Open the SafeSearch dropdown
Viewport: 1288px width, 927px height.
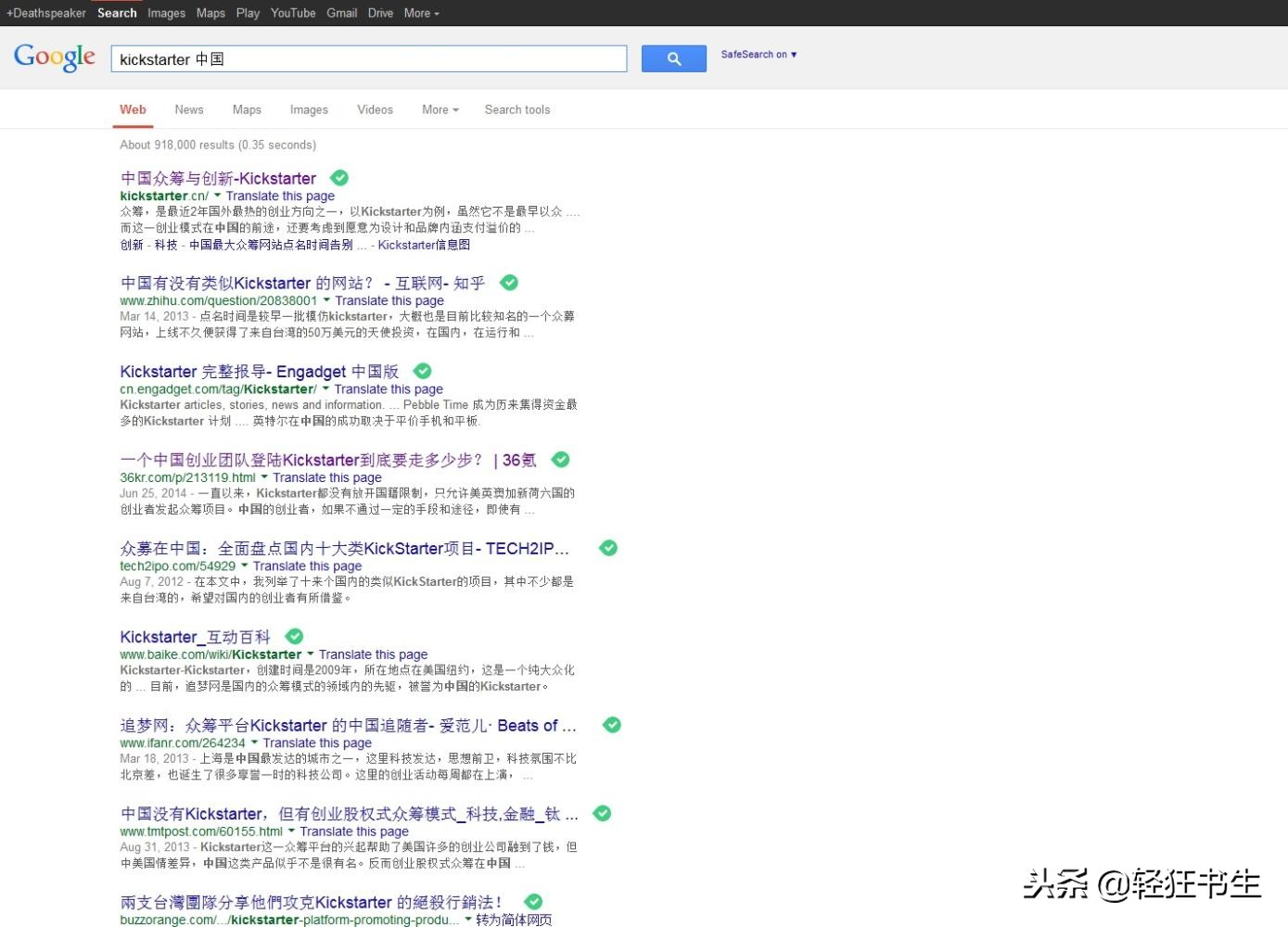pyautogui.click(x=759, y=55)
